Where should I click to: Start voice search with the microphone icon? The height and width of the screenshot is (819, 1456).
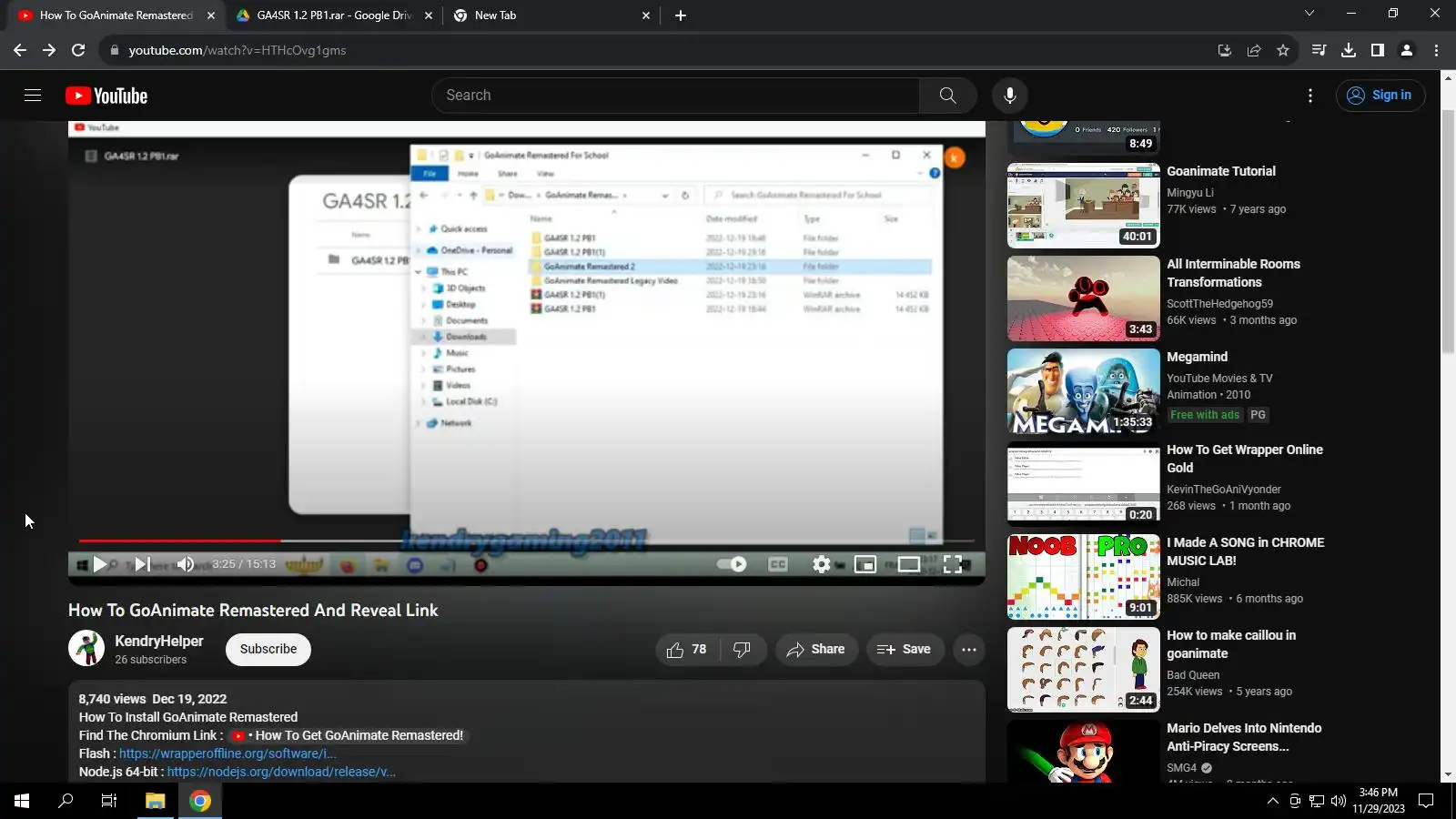[1009, 96]
